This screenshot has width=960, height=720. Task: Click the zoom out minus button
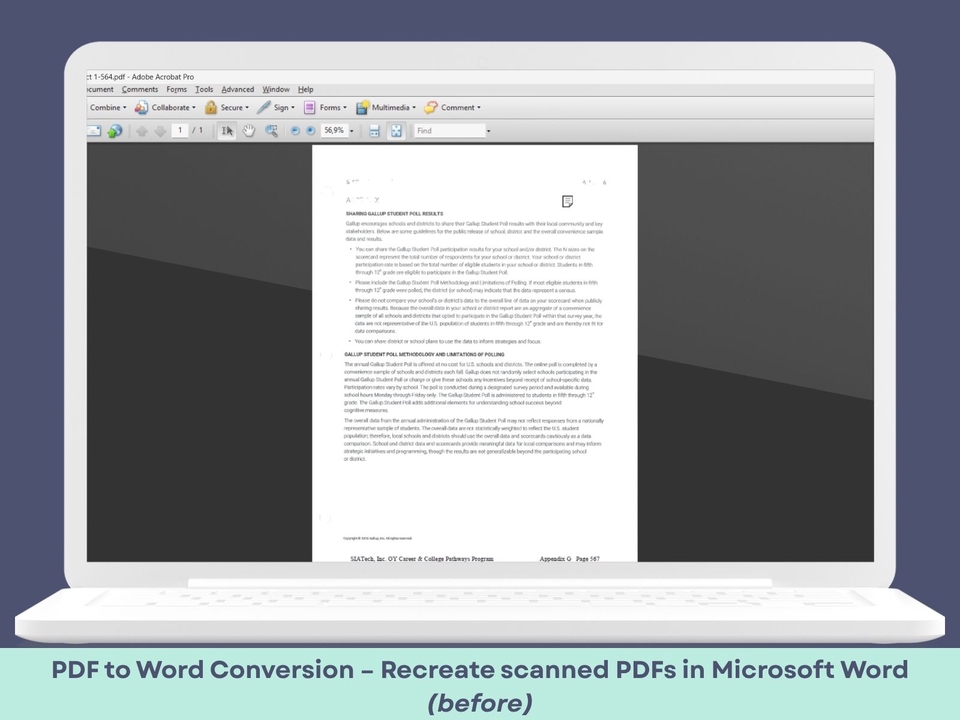point(295,131)
